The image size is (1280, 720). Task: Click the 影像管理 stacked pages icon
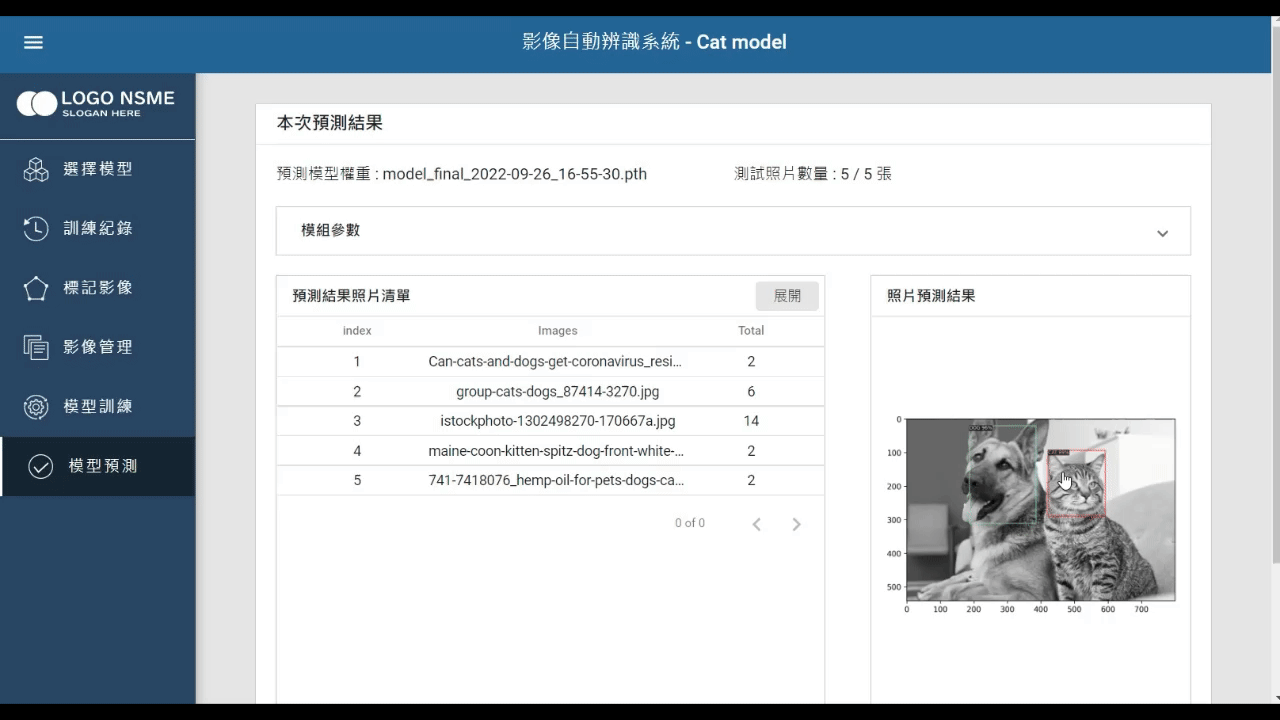pyautogui.click(x=36, y=347)
